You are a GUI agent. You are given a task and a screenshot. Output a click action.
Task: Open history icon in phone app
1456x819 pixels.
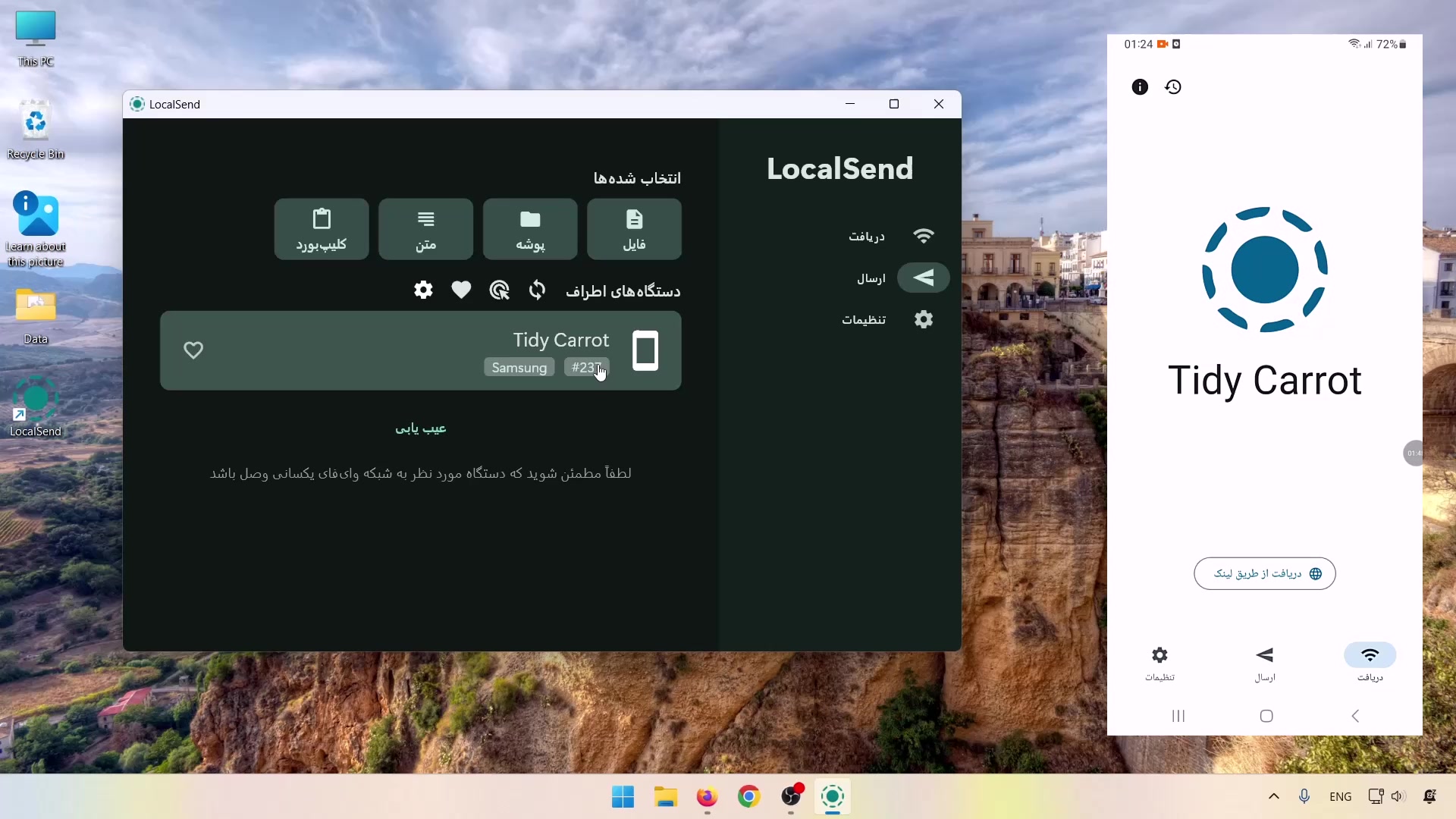point(1173,86)
